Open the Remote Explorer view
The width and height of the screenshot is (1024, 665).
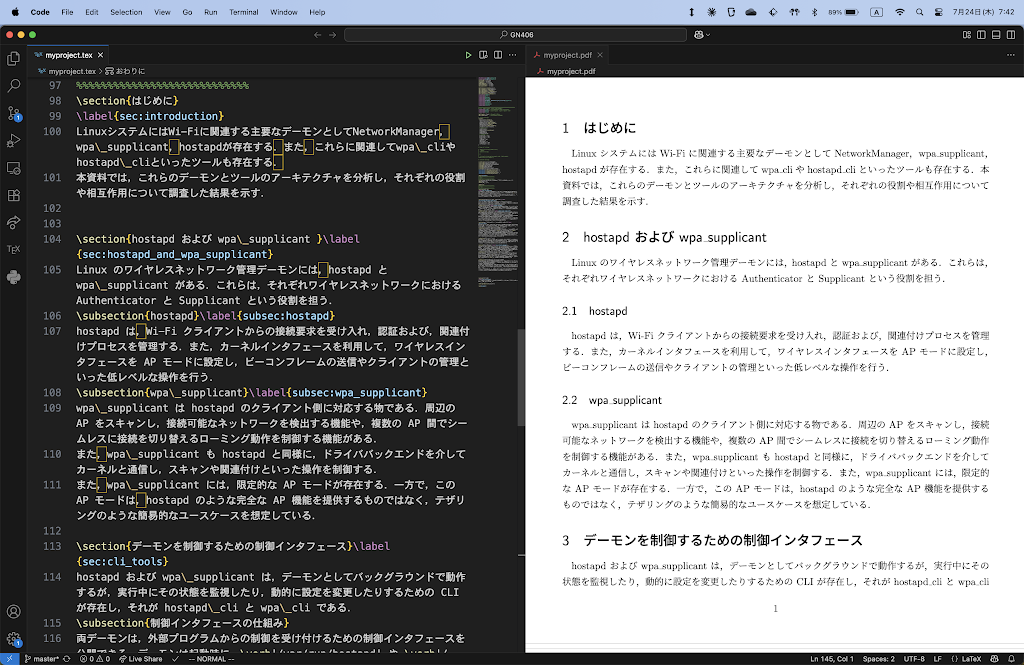(x=13, y=168)
